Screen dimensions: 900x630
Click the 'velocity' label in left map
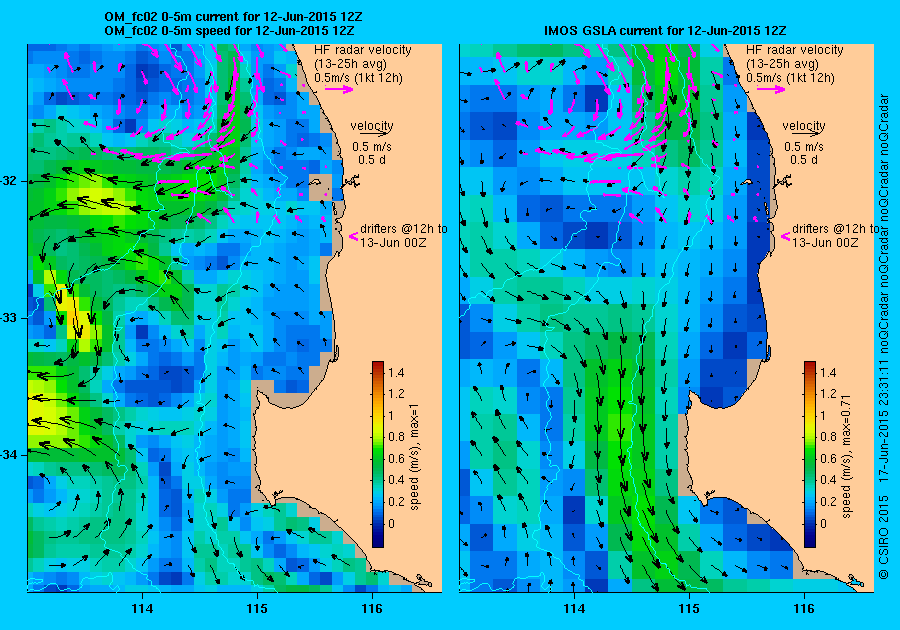[x=372, y=125]
